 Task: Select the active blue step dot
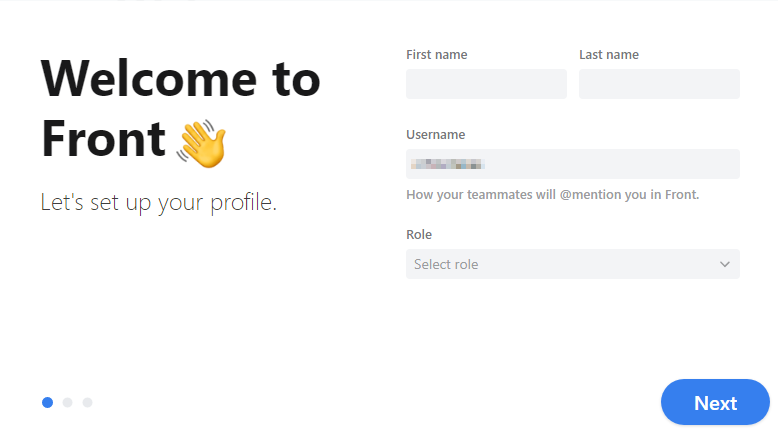pyautogui.click(x=47, y=402)
